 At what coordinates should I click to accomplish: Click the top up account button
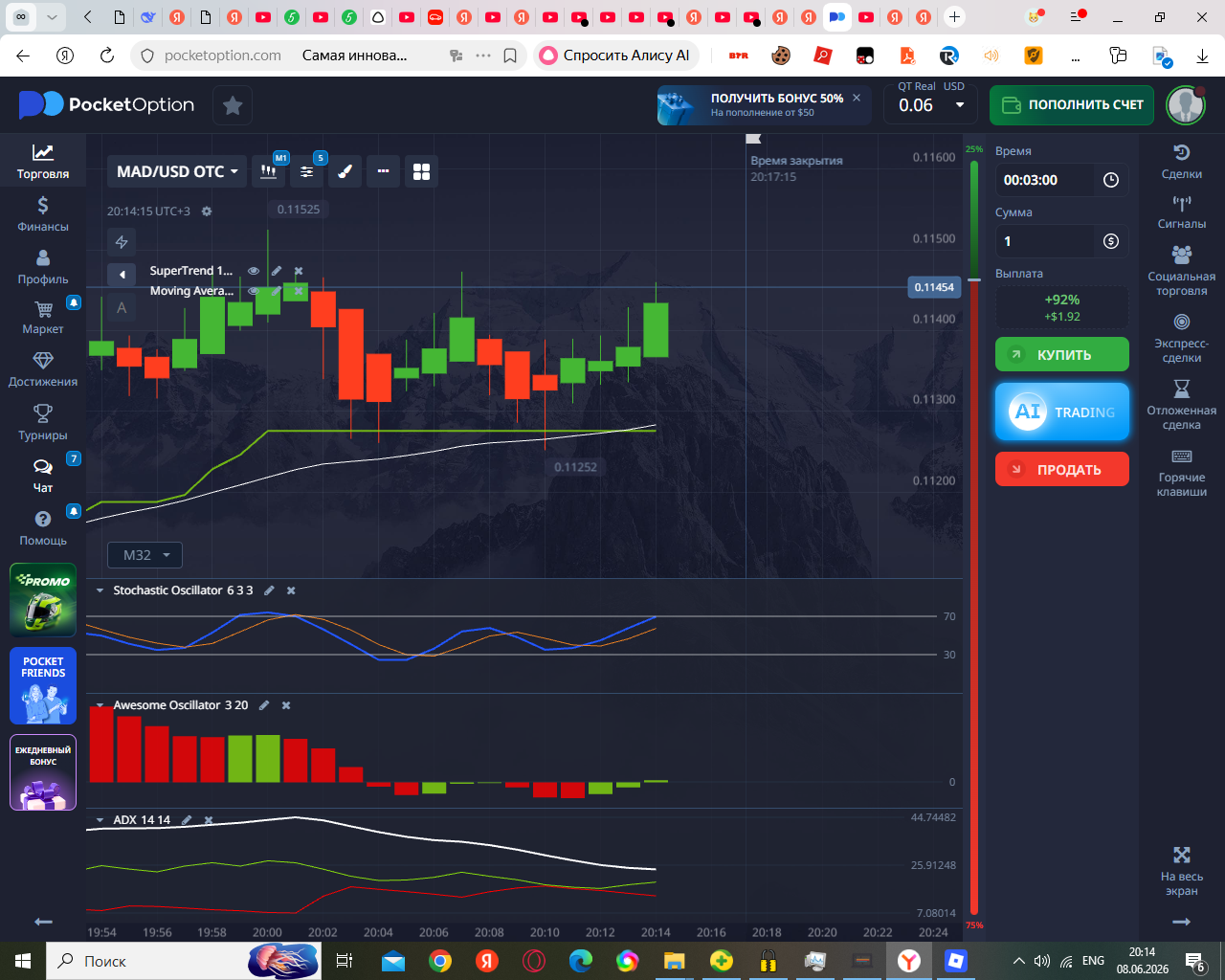1072,105
